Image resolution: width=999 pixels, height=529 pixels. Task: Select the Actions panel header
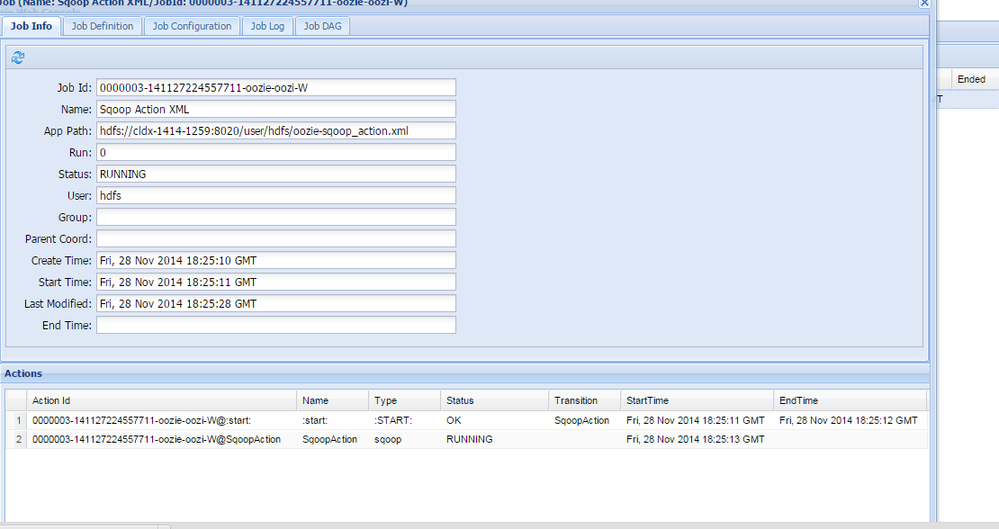coord(465,373)
